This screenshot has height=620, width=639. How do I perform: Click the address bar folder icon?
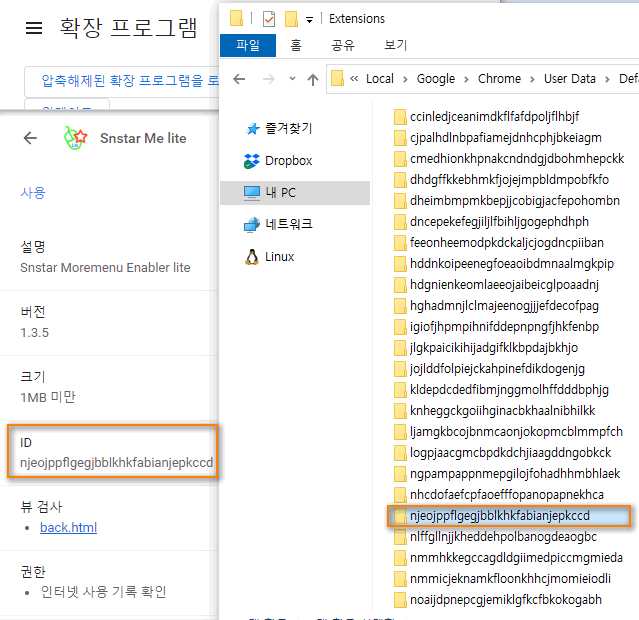click(337, 78)
